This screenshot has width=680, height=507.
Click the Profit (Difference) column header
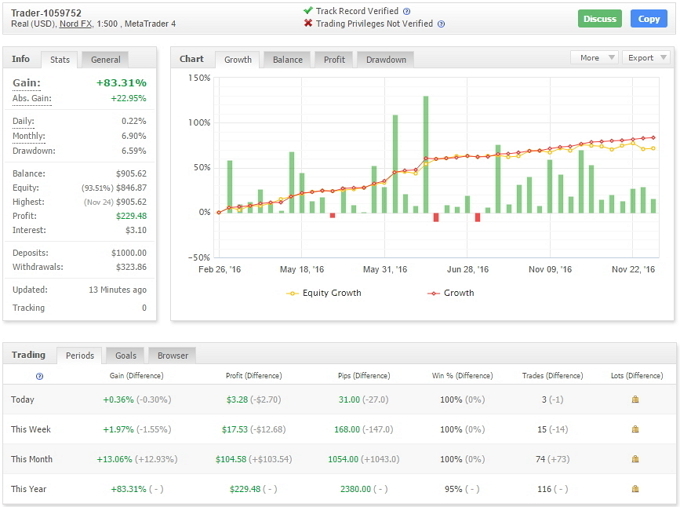click(254, 376)
